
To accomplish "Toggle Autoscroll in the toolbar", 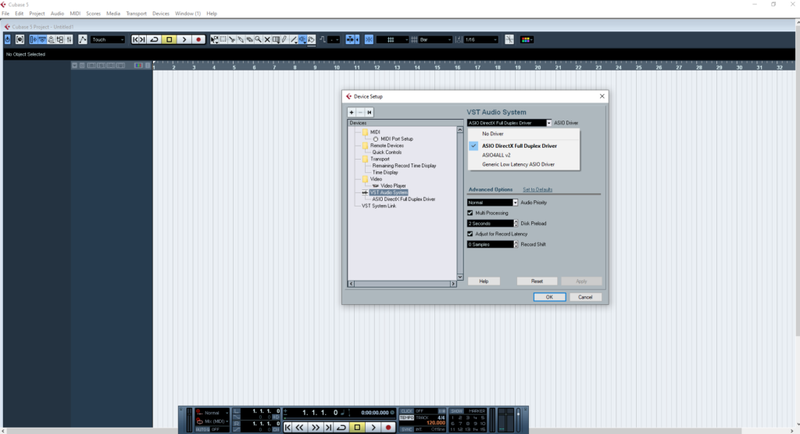I will point(350,39).
